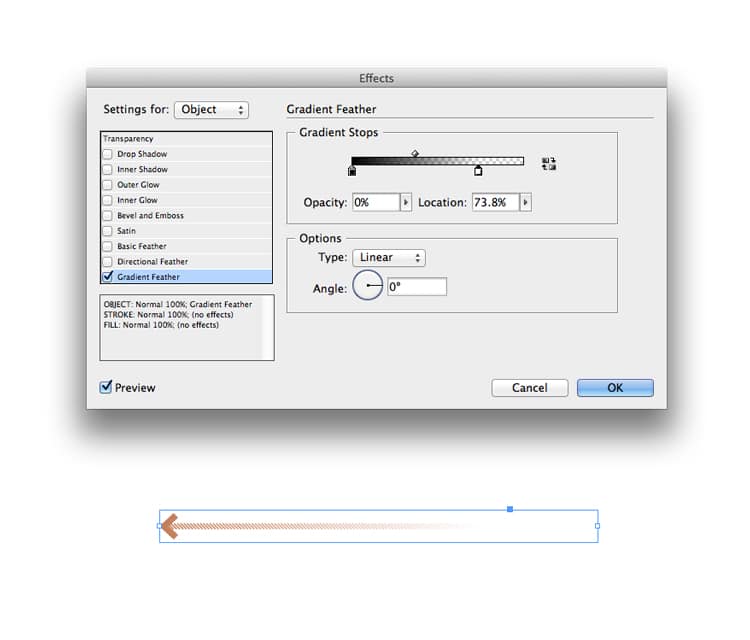Select the white right gradient stop

click(x=478, y=171)
